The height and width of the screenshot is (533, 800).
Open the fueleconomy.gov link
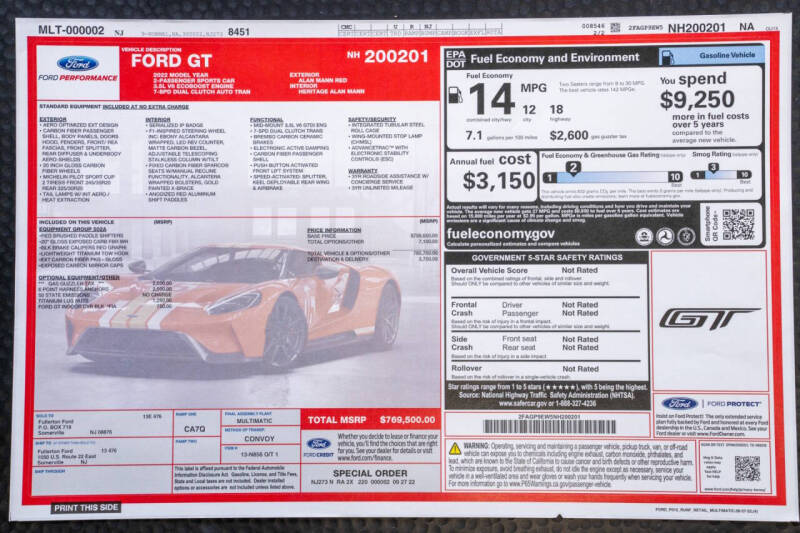(501, 234)
